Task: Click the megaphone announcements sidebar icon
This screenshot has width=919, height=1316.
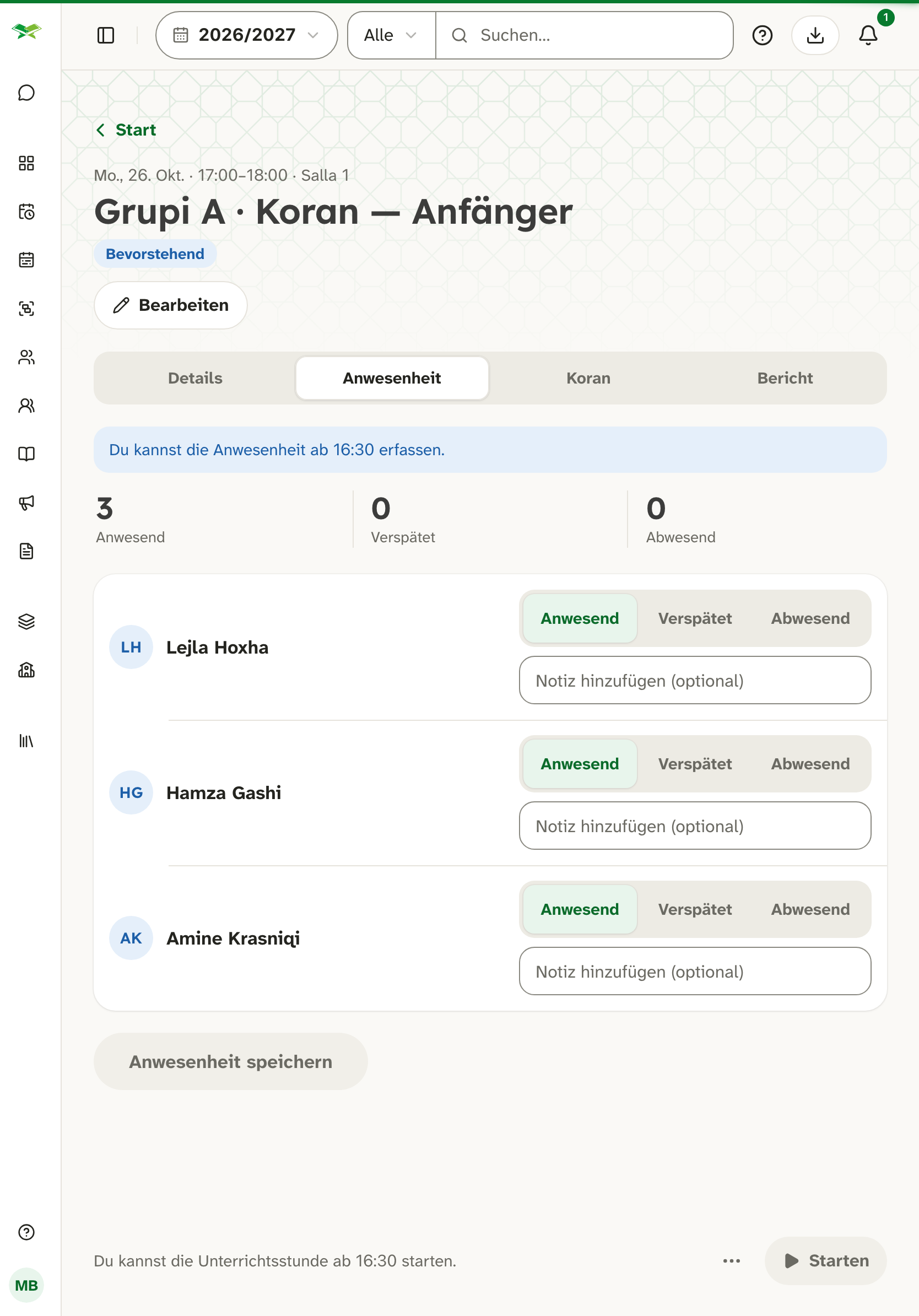Action: click(26, 503)
